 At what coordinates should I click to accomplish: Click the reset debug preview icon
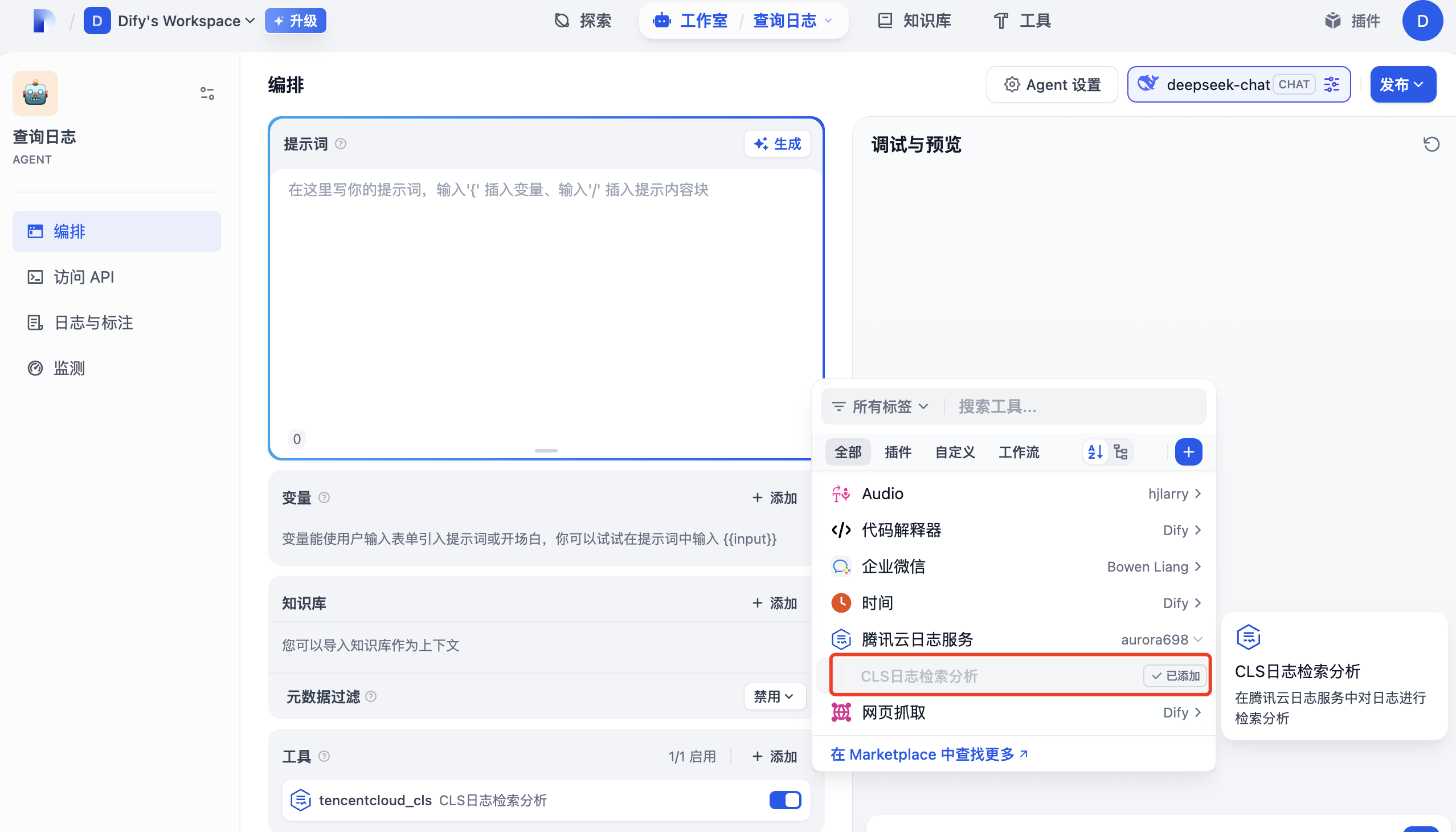(1430, 144)
